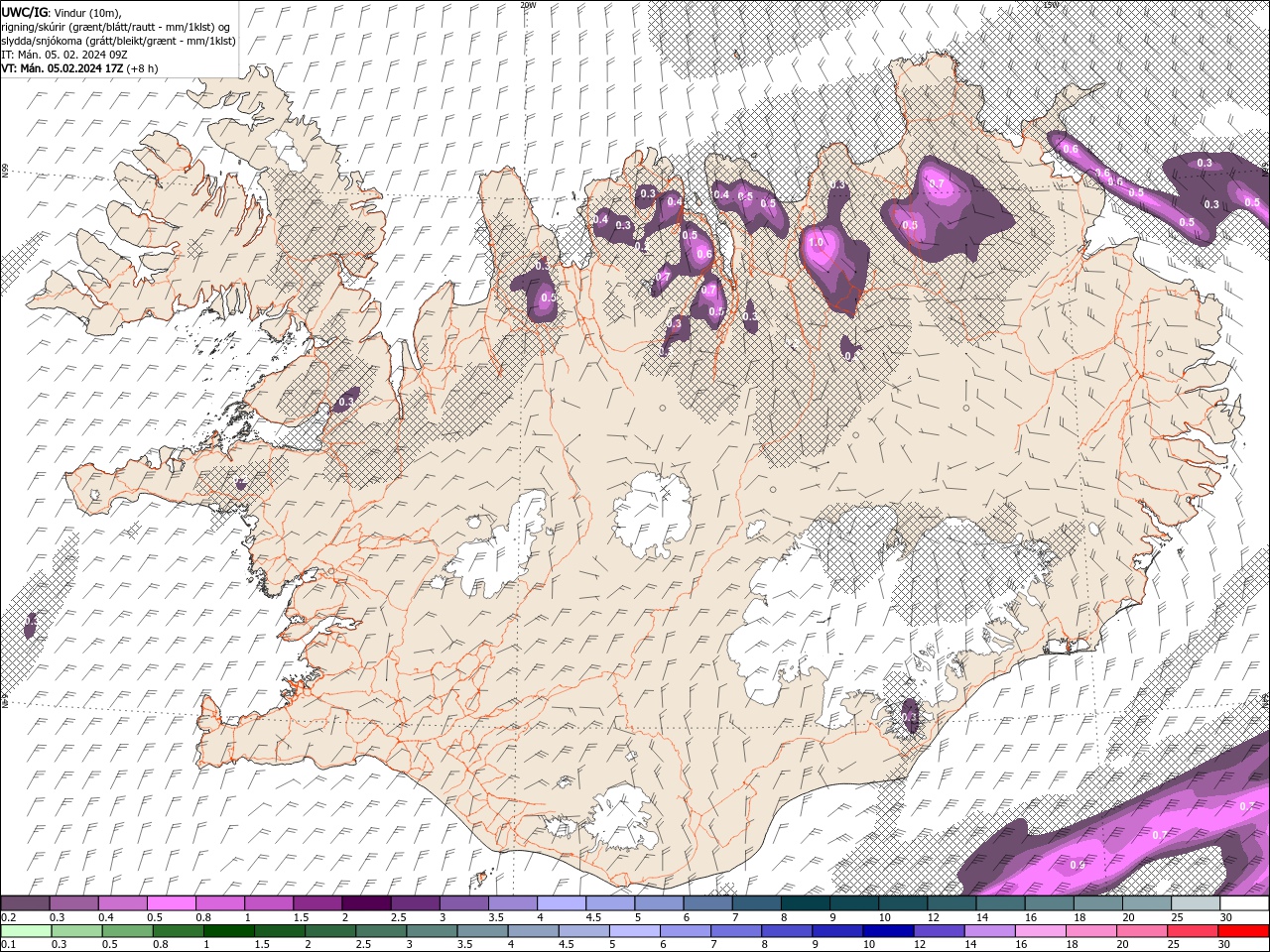Click the (+8 h) forecast offset text
The image size is (1270, 952).
[x=143, y=68]
